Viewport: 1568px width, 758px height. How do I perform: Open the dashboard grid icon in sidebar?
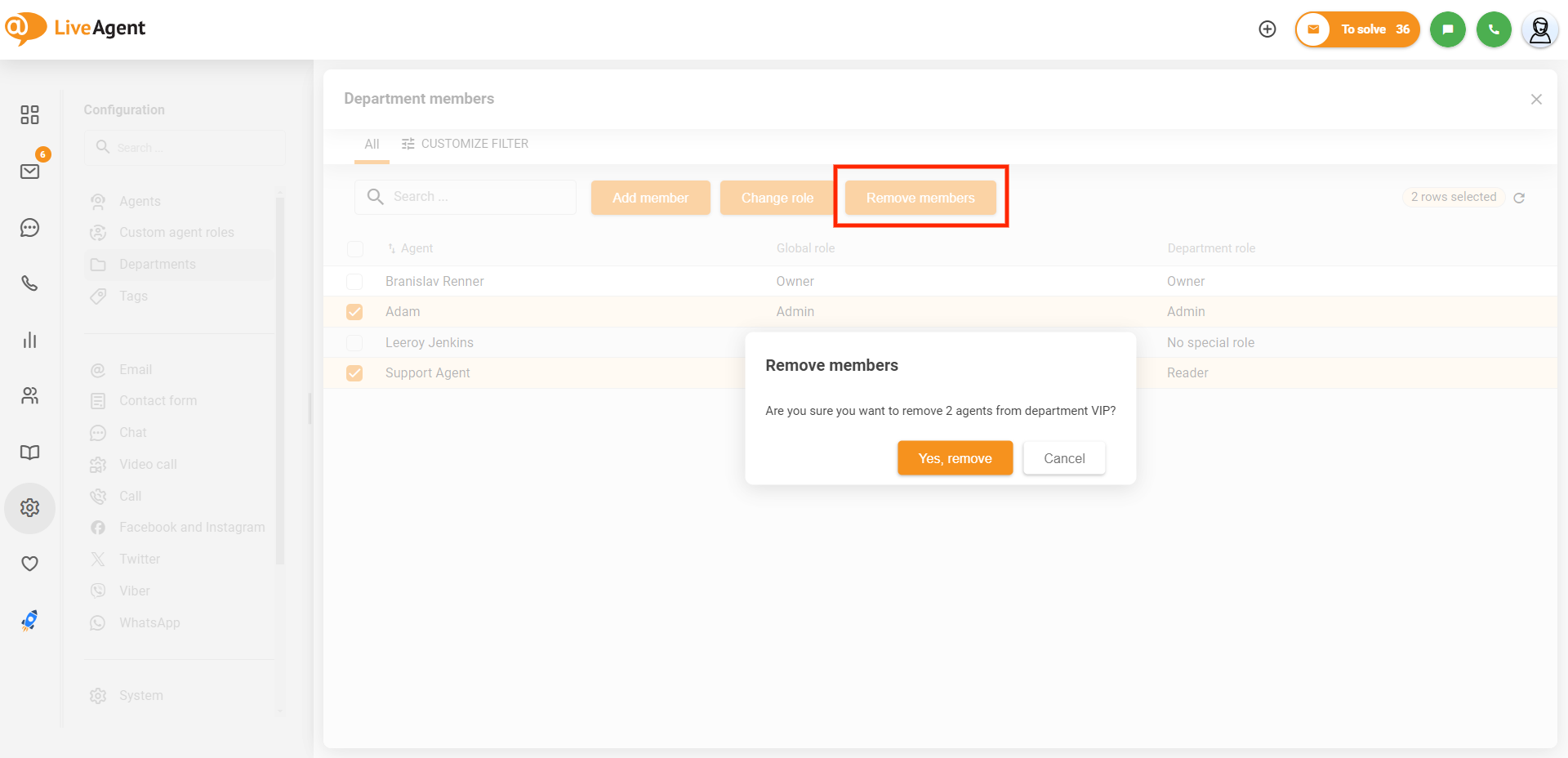point(29,114)
